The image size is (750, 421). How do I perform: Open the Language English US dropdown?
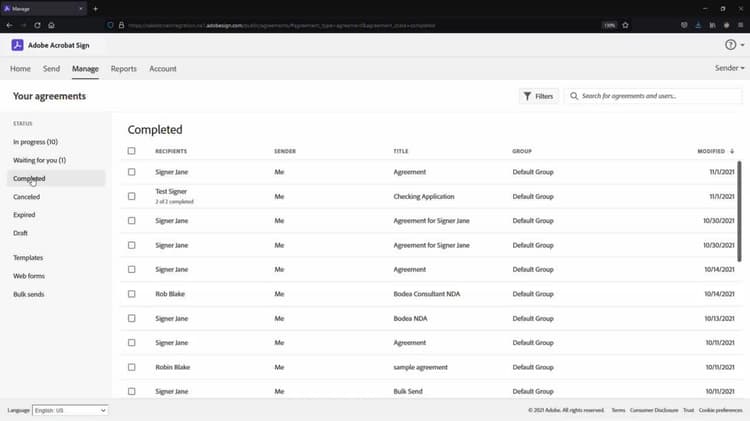pos(70,410)
